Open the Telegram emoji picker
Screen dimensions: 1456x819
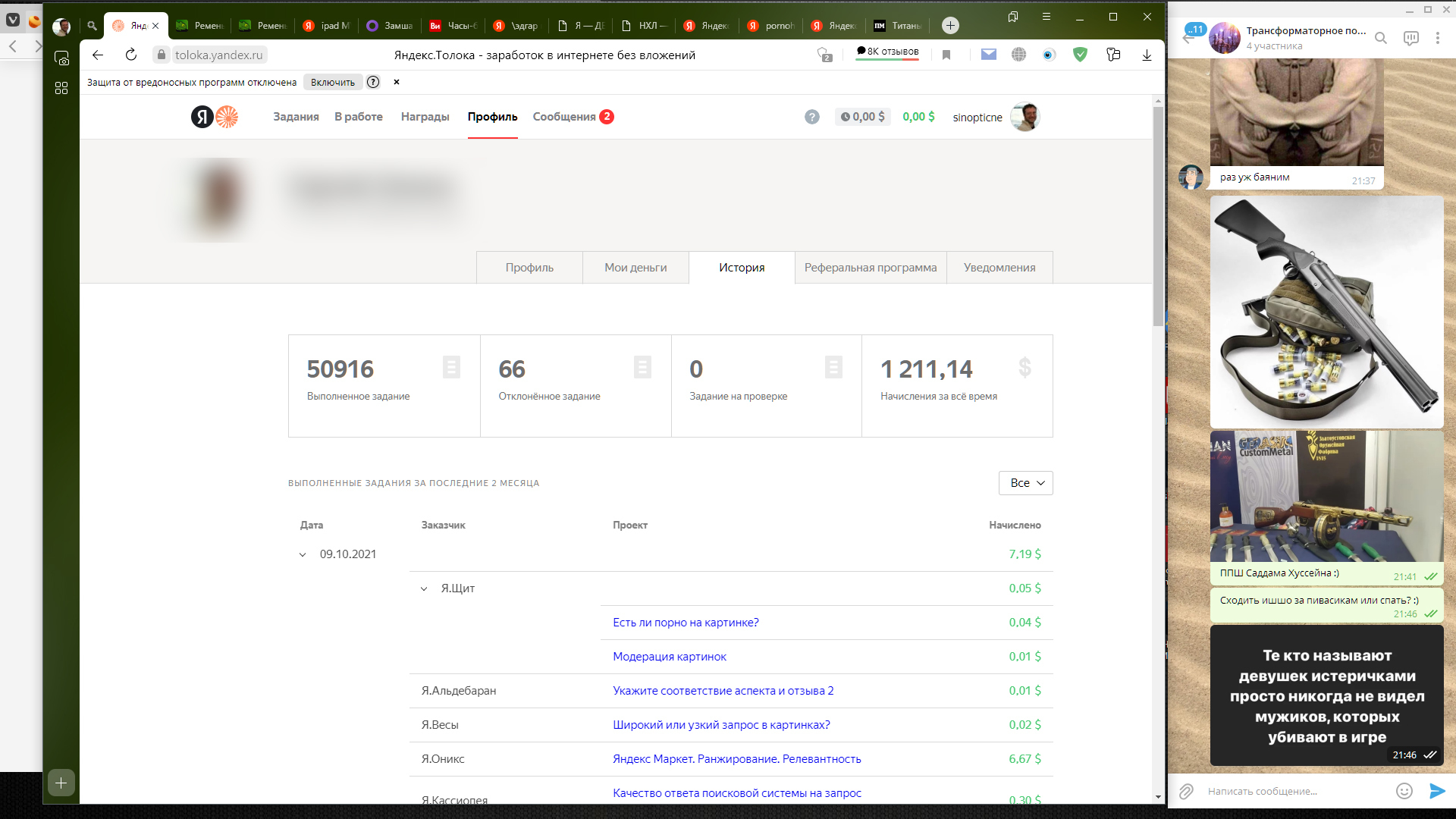pyautogui.click(x=1404, y=791)
